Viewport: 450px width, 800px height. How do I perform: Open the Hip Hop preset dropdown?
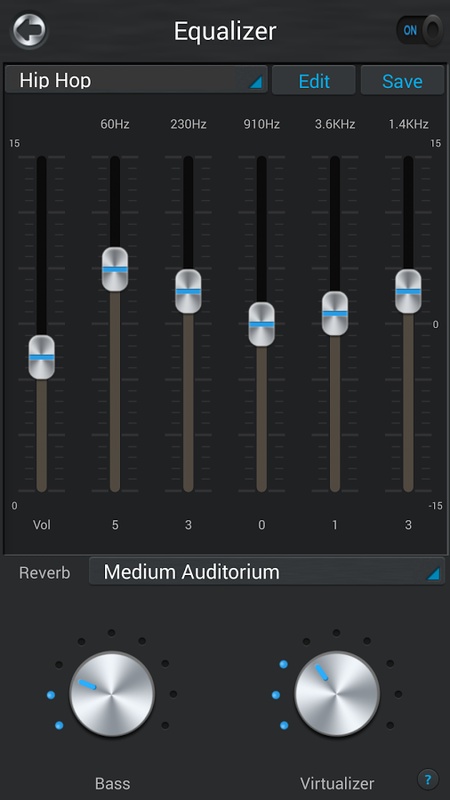[x=136, y=80]
